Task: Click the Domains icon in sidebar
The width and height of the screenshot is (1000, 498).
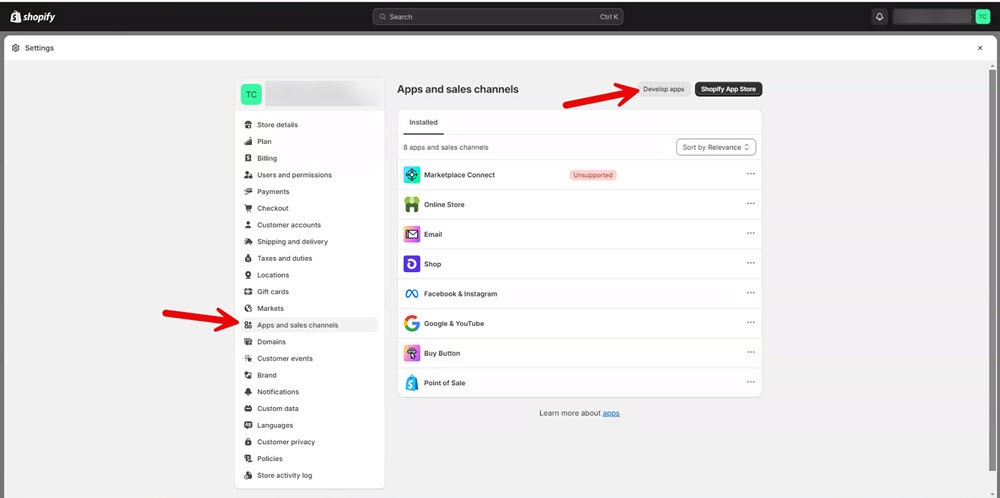Action: click(249, 342)
